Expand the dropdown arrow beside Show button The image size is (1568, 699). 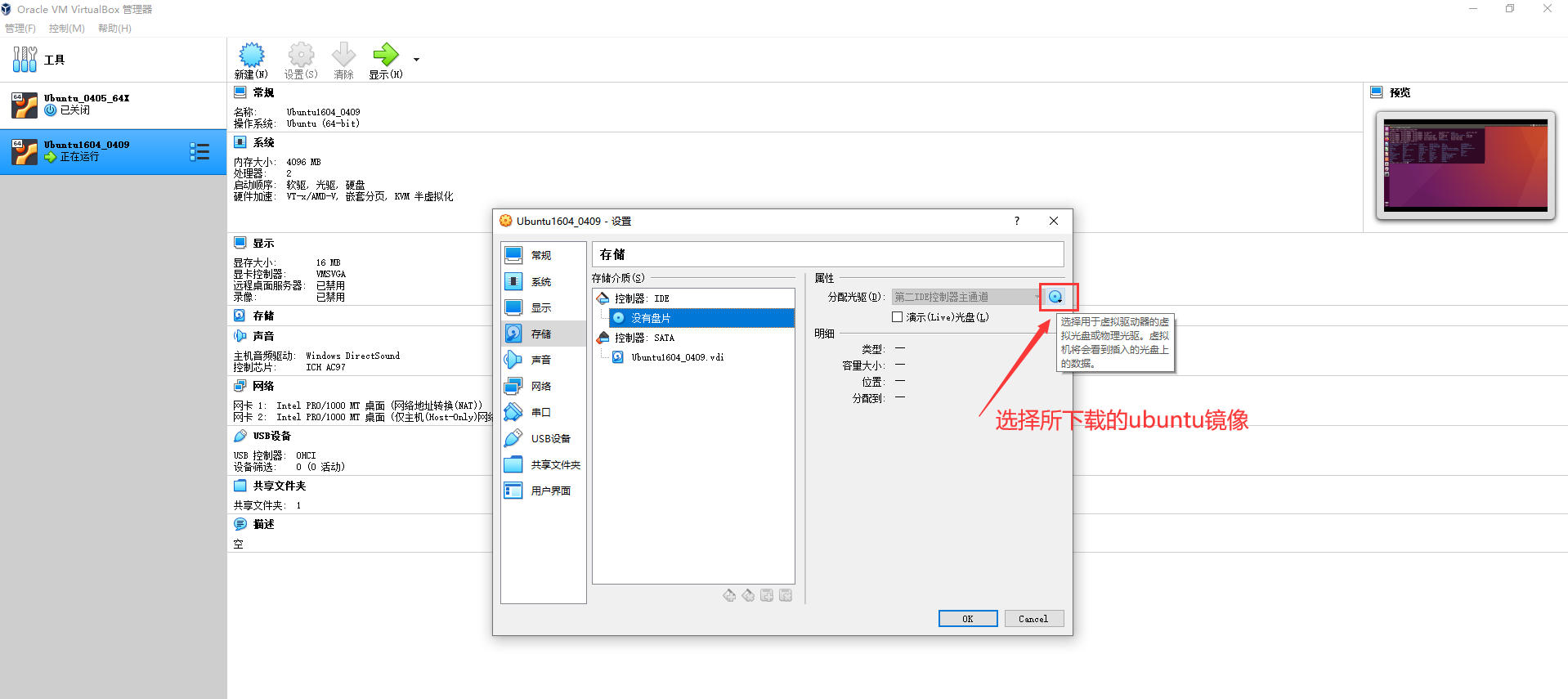[416, 60]
